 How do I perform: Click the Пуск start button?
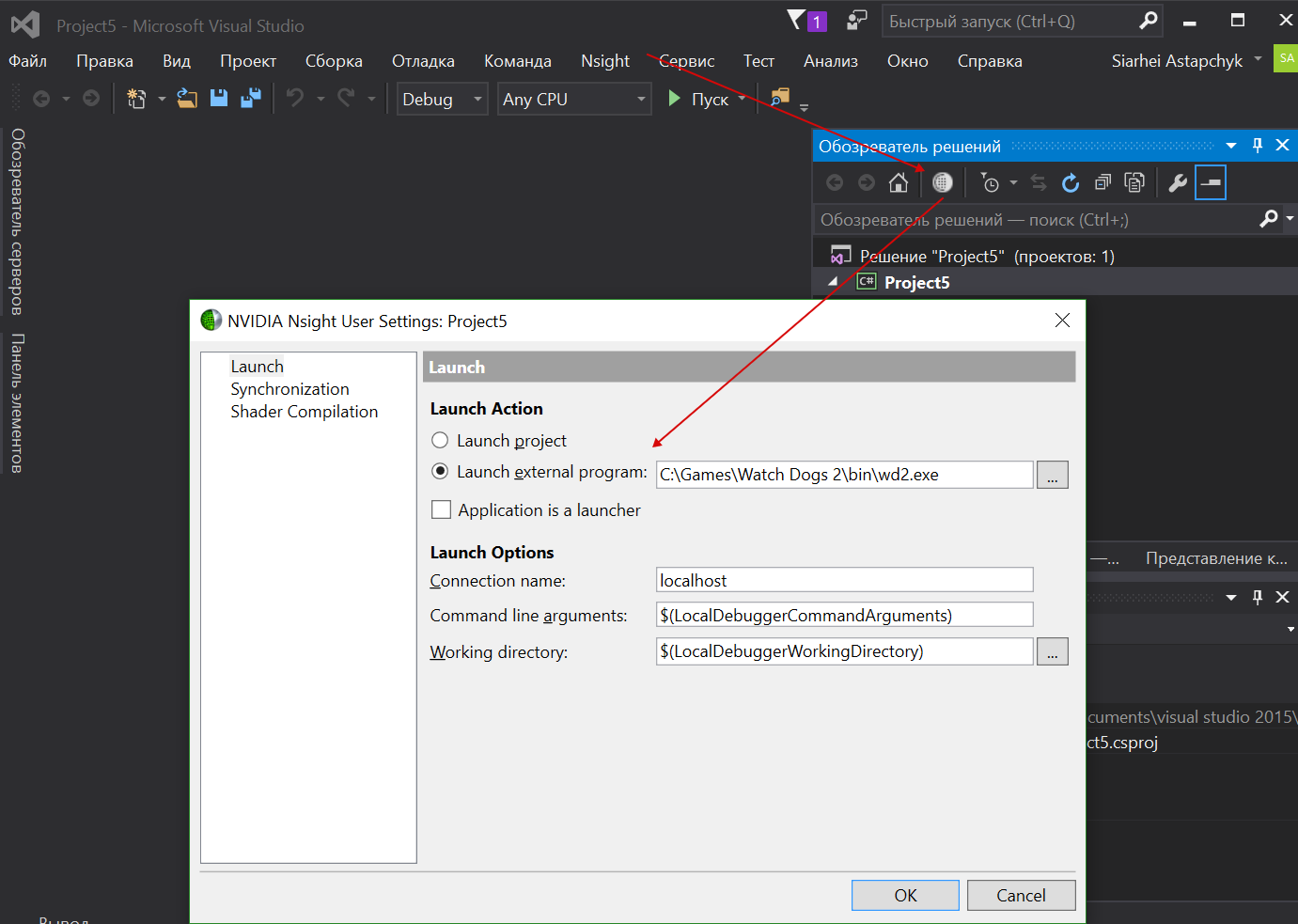pos(698,99)
